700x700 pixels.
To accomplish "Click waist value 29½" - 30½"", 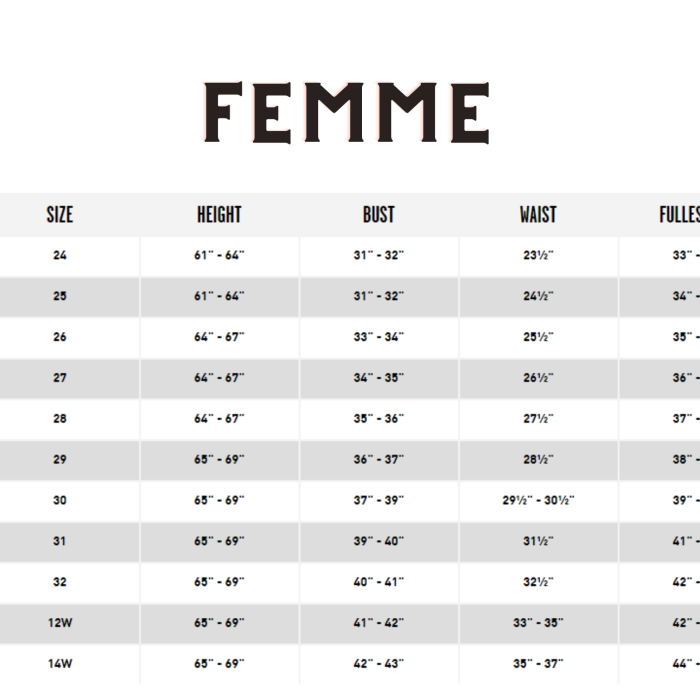I will click(x=538, y=500).
